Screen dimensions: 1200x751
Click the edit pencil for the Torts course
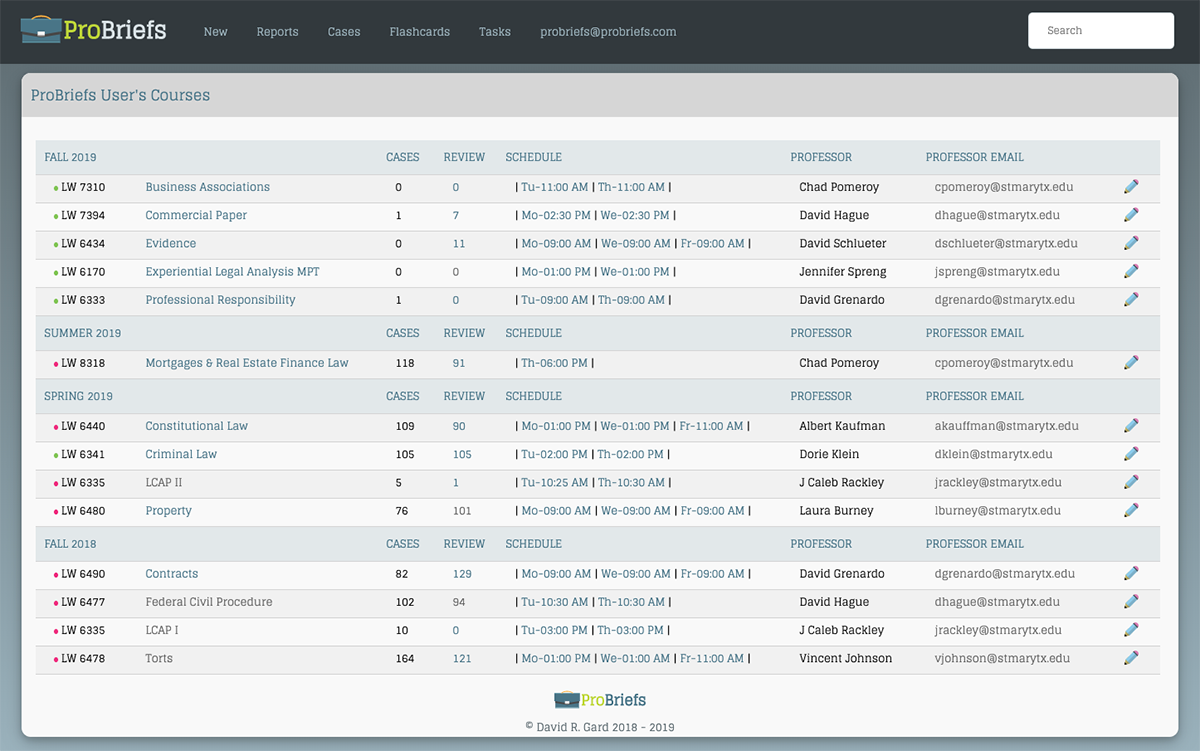click(1131, 658)
